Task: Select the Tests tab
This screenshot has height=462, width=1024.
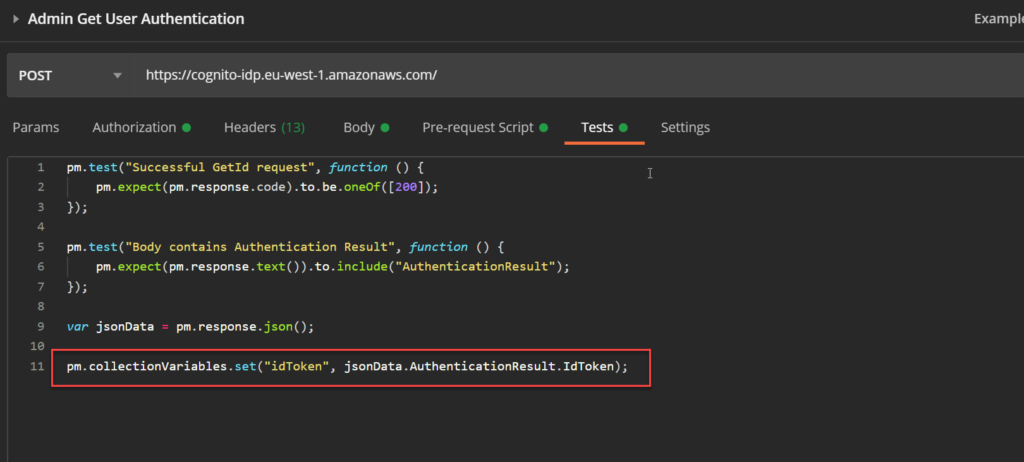Action: pyautogui.click(x=597, y=127)
